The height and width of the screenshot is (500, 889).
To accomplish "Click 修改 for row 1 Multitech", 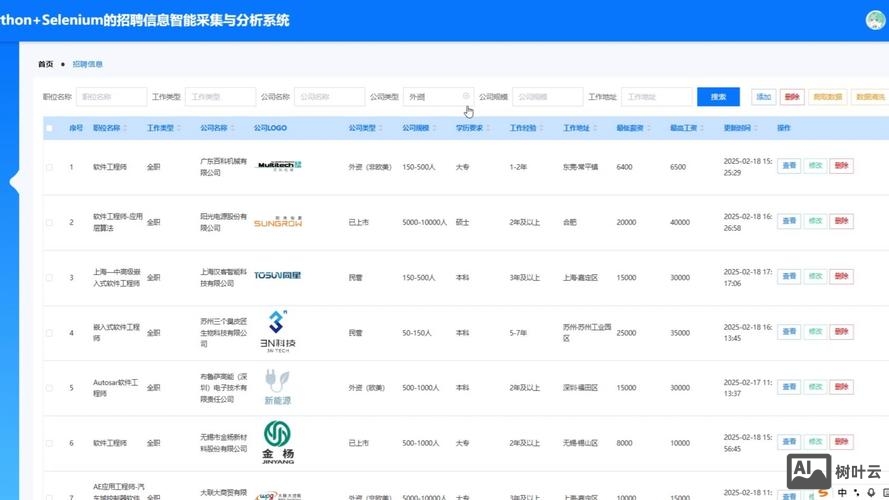I will (815, 166).
